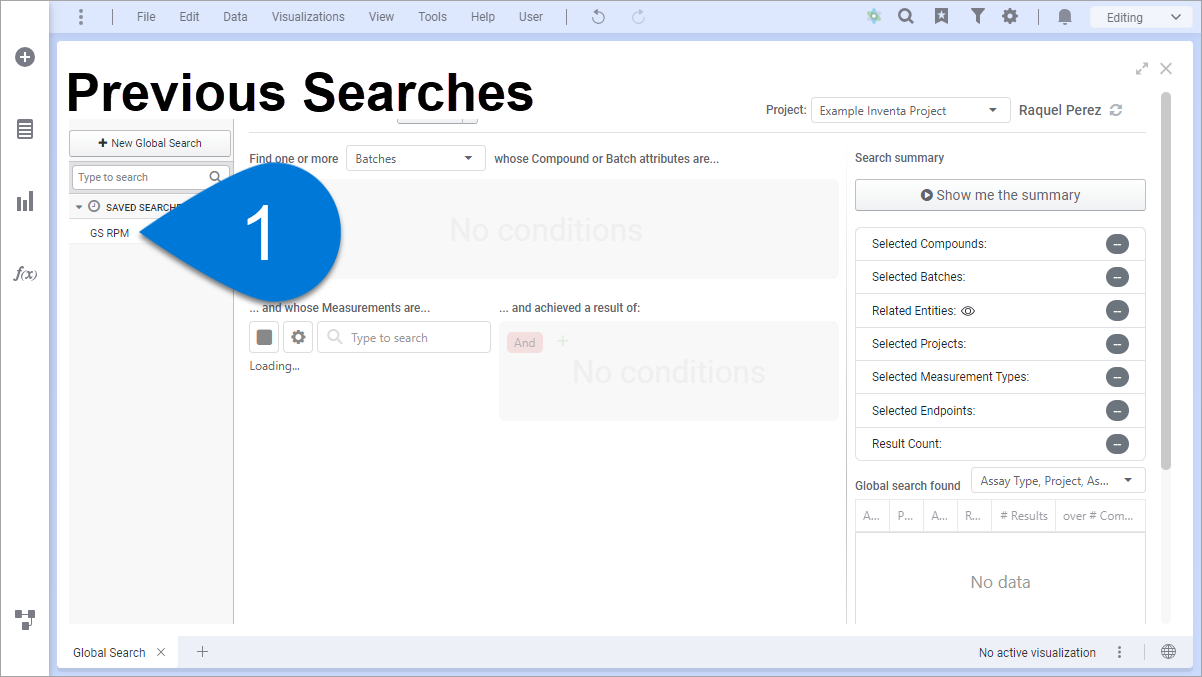Open the bar chart visualizations icon in the sidebar
Screen dimensions: 1202x677
click(x=25, y=201)
